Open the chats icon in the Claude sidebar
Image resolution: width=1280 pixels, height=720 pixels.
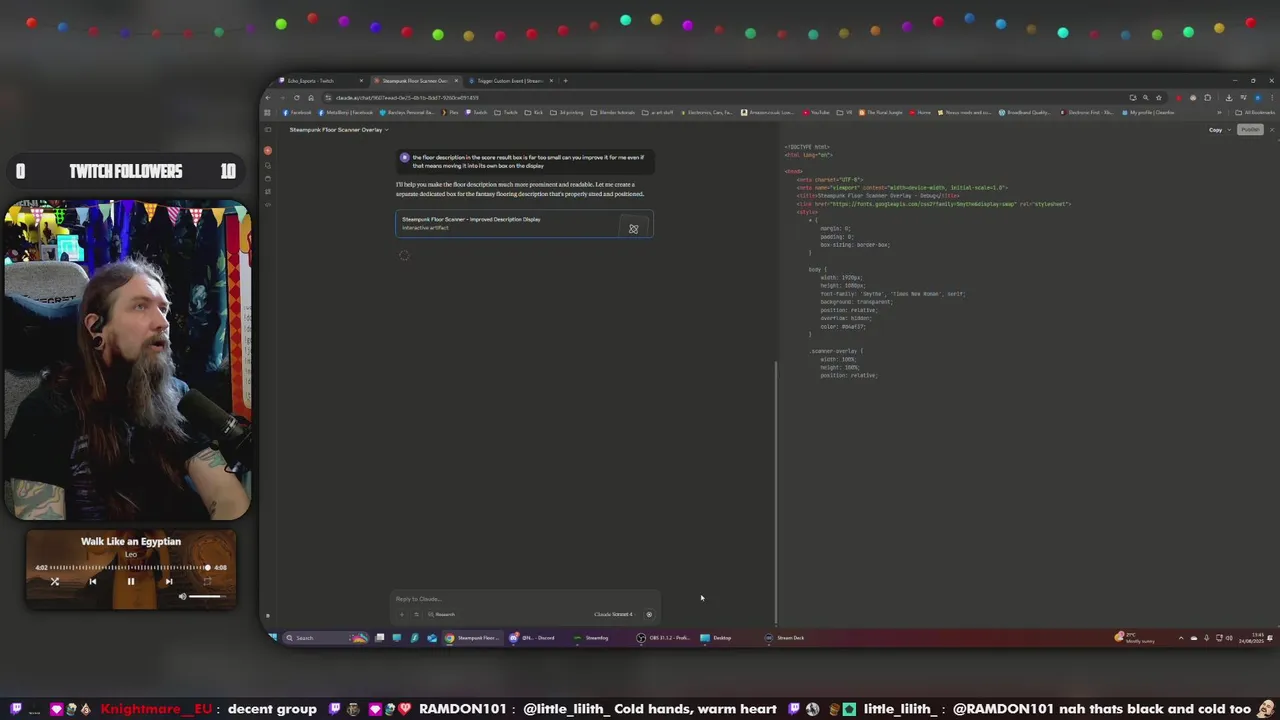click(268, 165)
